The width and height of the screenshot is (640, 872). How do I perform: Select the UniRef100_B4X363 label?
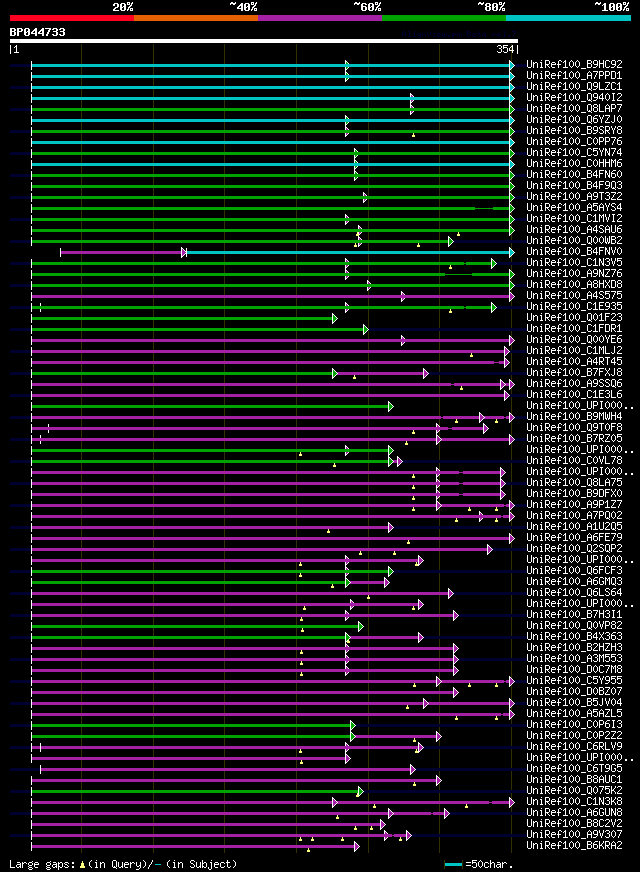(574, 637)
